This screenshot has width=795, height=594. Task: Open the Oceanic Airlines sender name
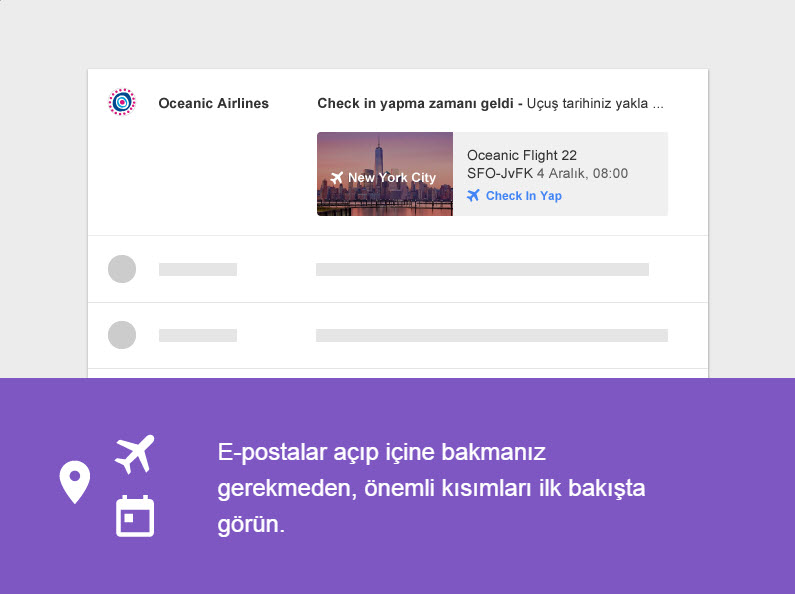tap(213, 103)
